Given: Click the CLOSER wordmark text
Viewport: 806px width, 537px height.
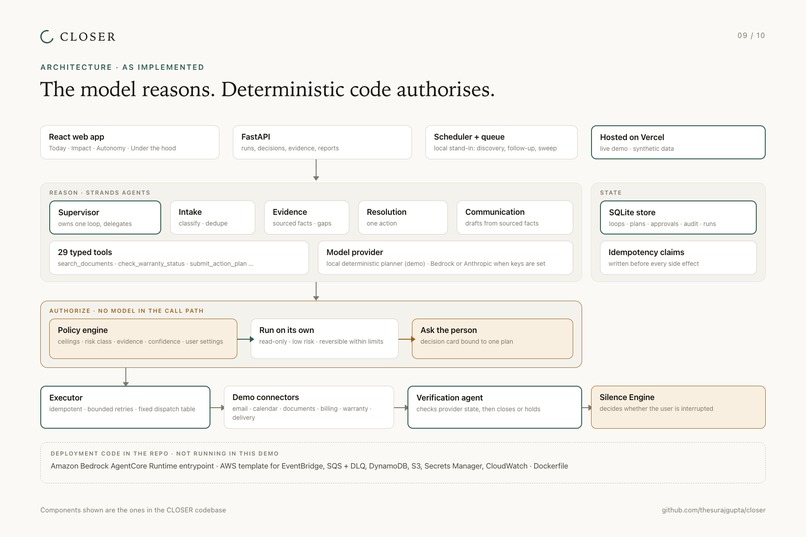Looking at the screenshot, I should point(87,37).
